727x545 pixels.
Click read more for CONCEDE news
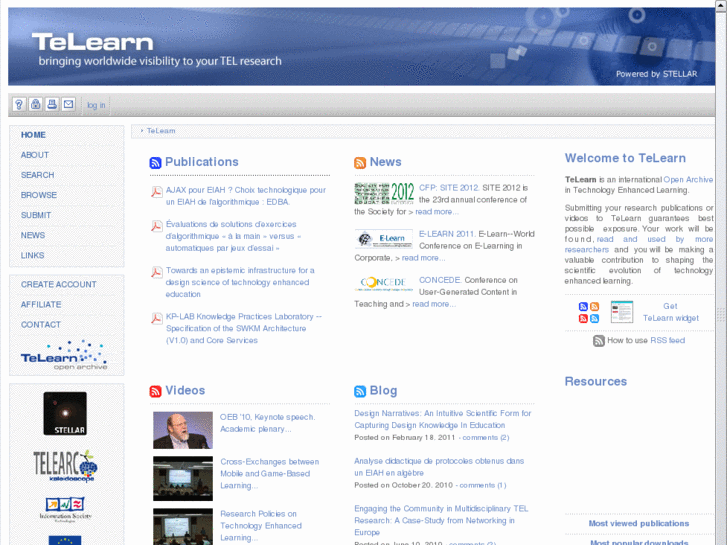[434, 304]
